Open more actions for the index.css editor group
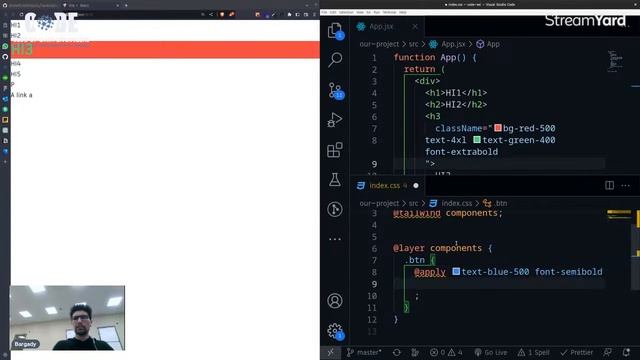640x360 pixels. (625, 186)
